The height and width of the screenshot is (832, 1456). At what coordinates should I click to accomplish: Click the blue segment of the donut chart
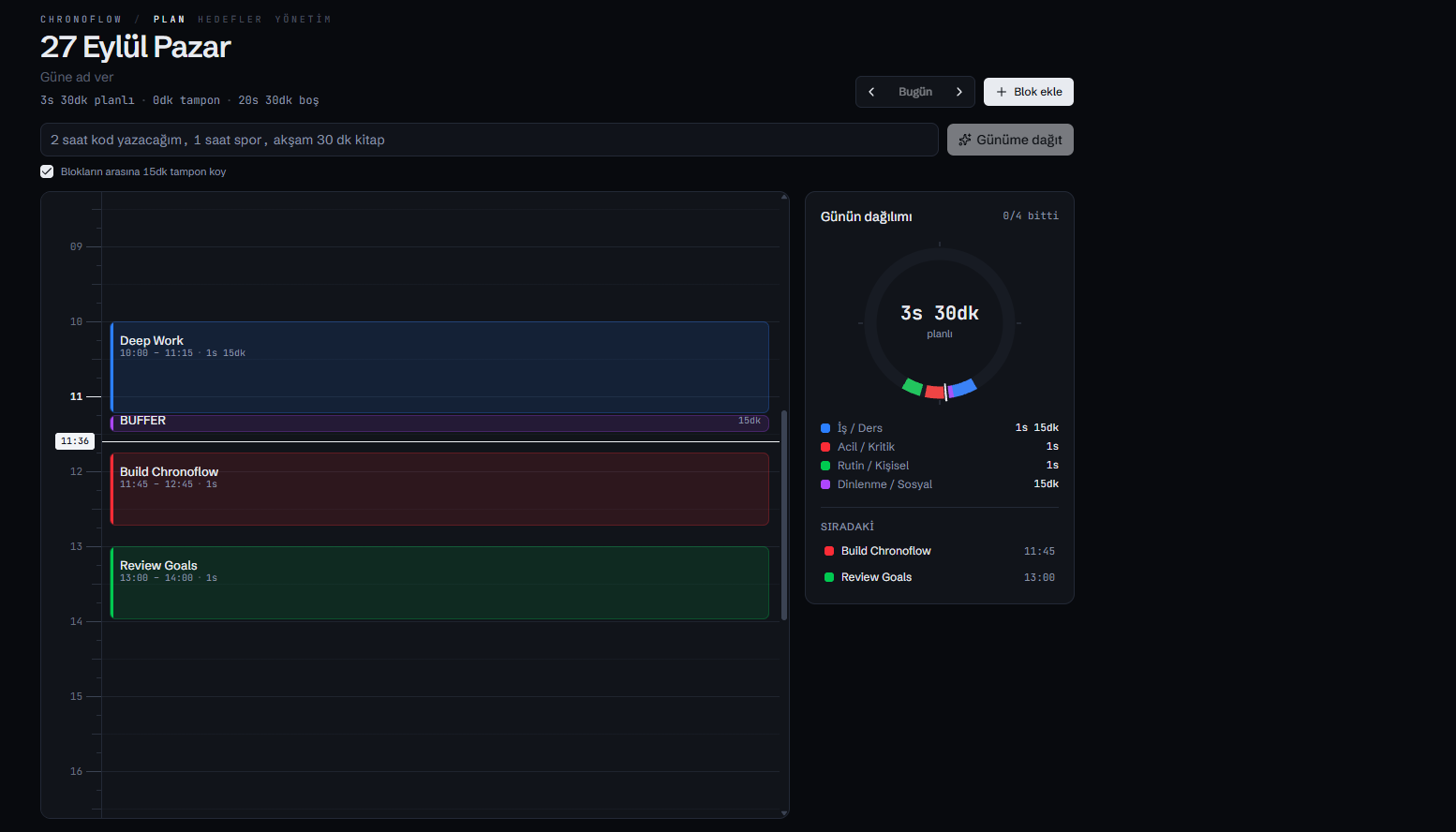963,388
